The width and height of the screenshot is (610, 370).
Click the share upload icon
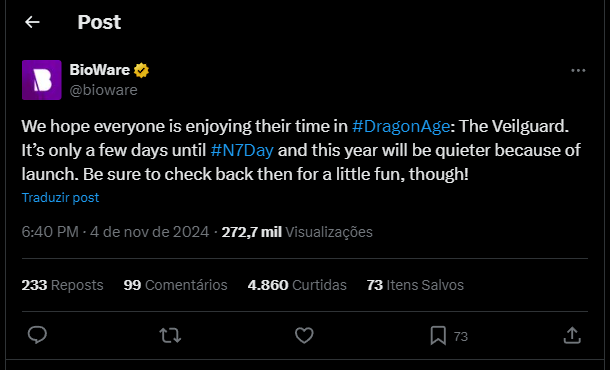572,335
